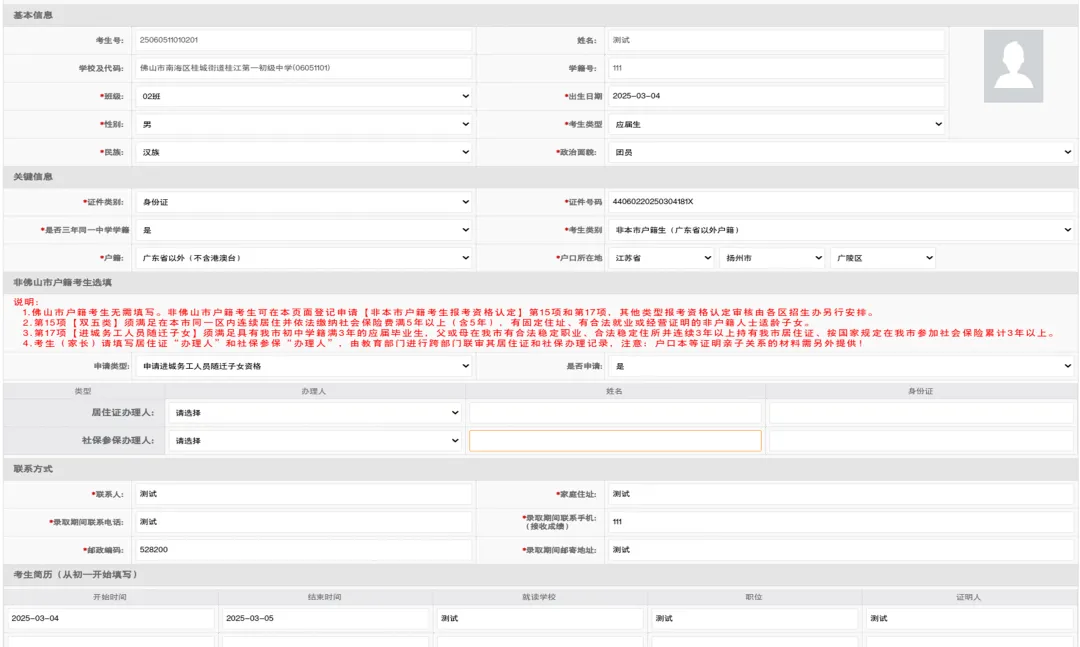Click the 开始时间 column header

coord(110,597)
